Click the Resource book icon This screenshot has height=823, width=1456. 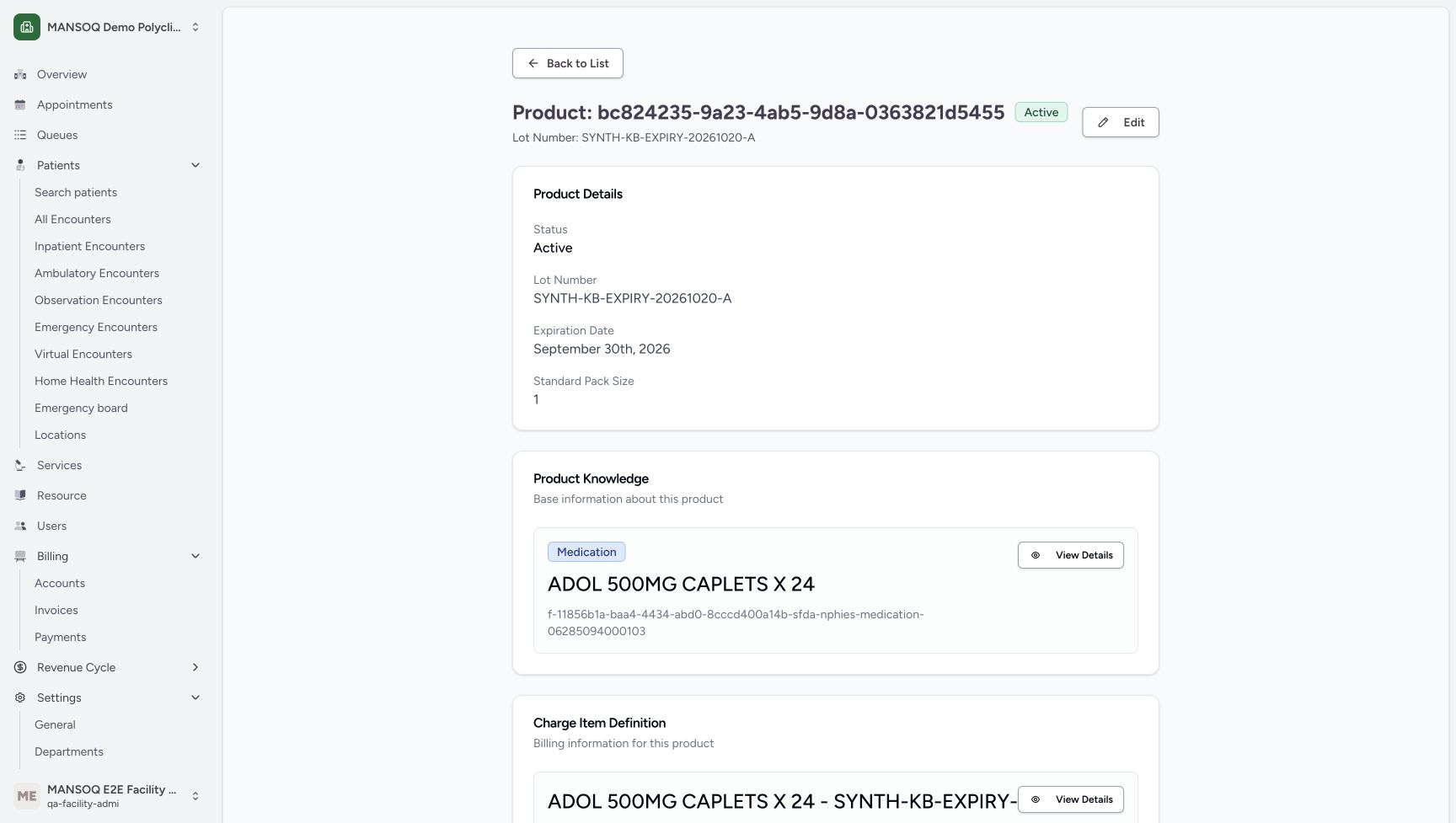(20, 495)
